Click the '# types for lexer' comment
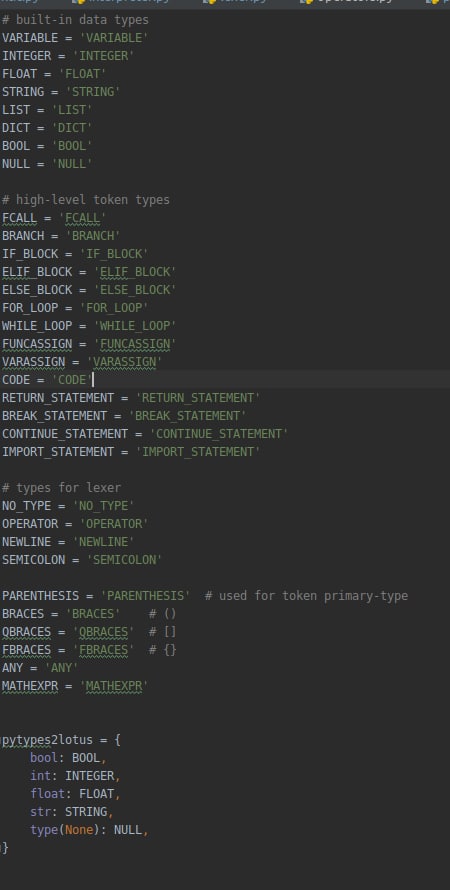Viewport: 450px width, 890px height. tap(61, 488)
